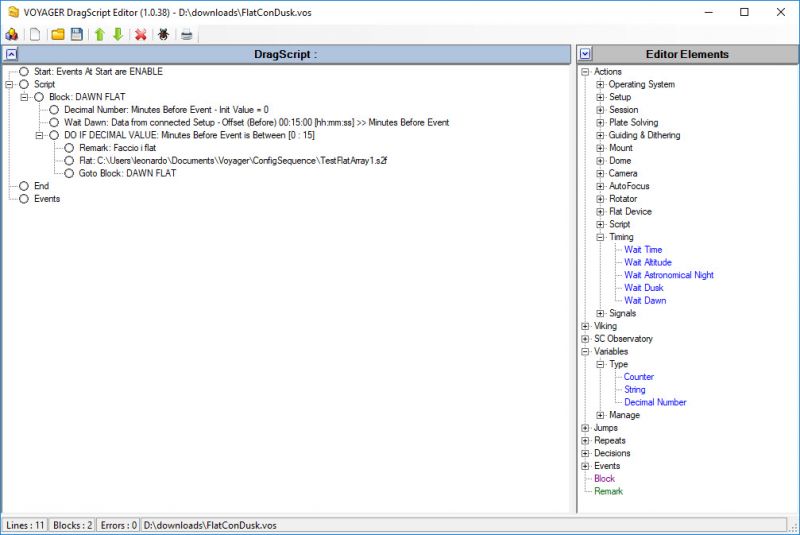This screenshot has width=800, height=535.
Task: Collapse the DragScript panel header button
Action: (11, 54)
